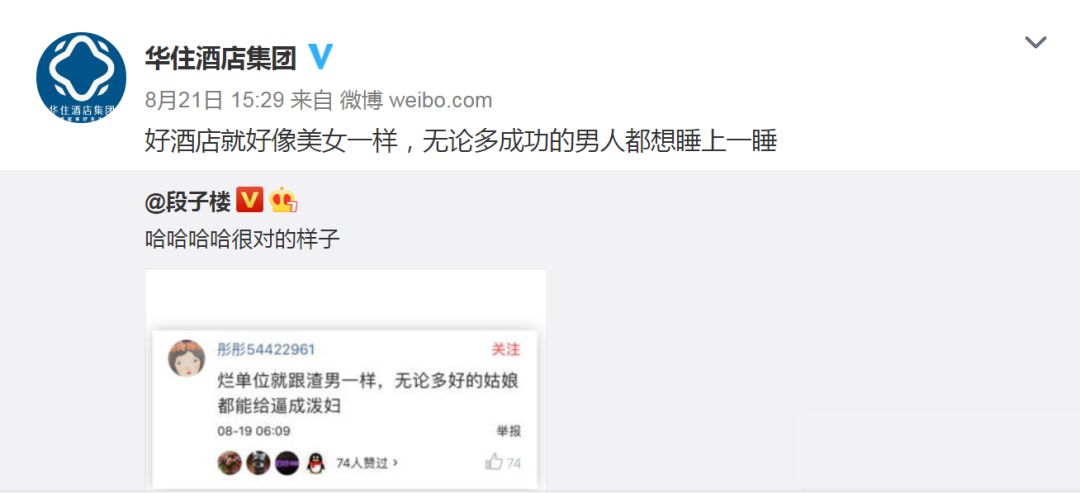Screen dimensions: 1080x493
Task: Click the second liker avatar
Action: point(258,463)
